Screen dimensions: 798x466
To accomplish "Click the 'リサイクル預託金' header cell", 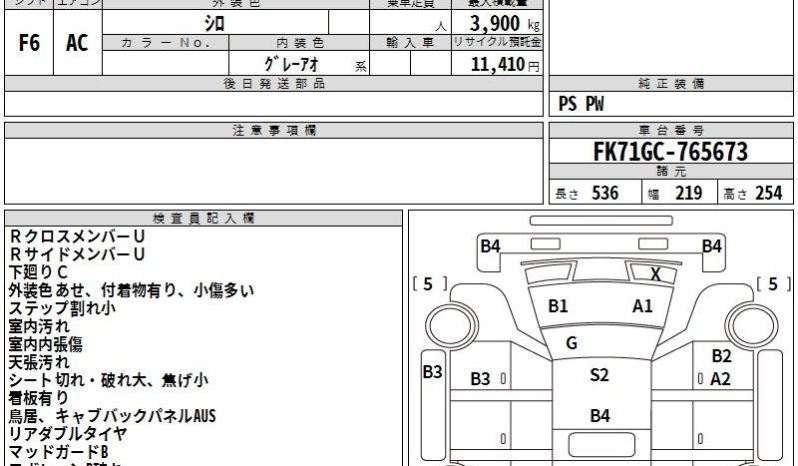I will point(497,43).
